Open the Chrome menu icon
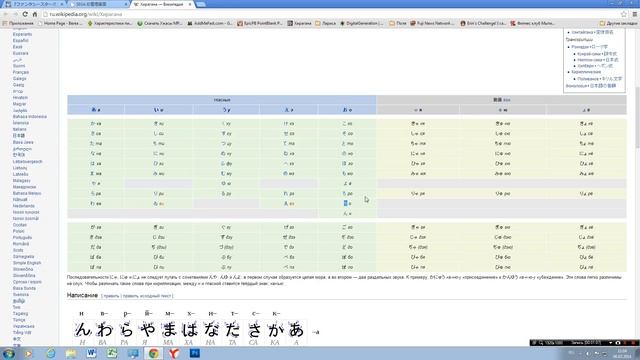Viewport: 640px width, 360px height. tap(635, 14)
